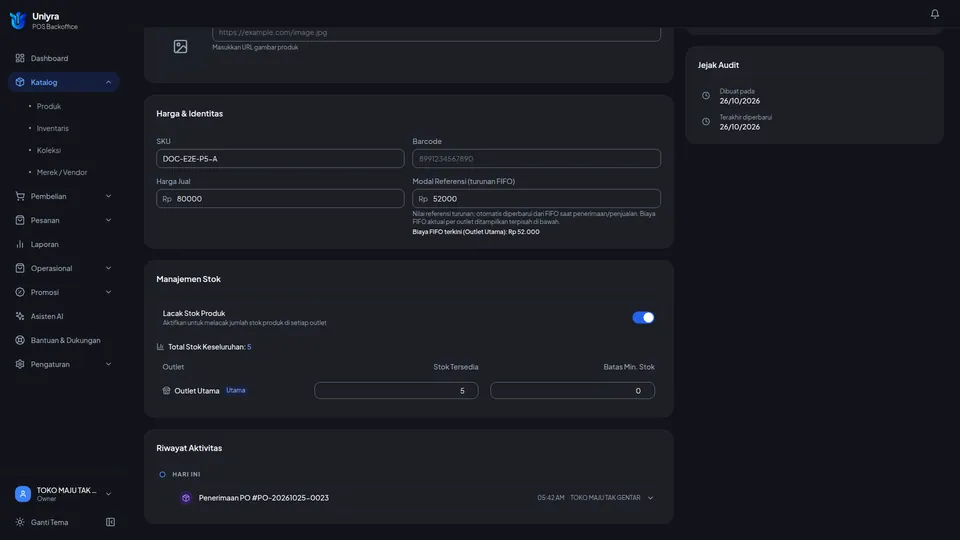Screen dimensions: 960x540
Task: Click the Pesanan bag icon
Action: [20, 220]
